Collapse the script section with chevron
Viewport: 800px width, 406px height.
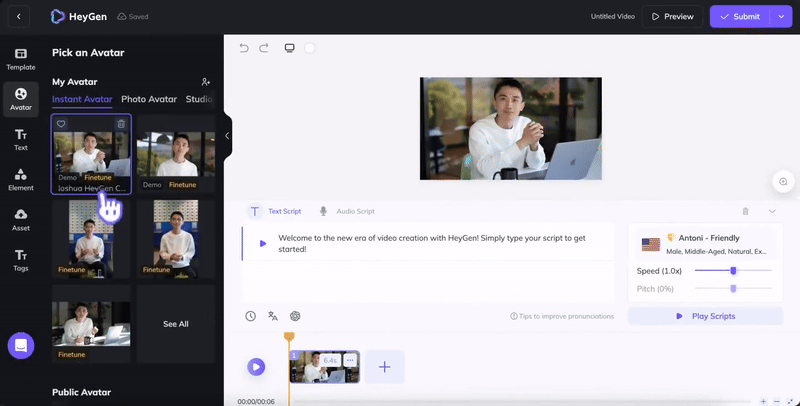[772, 212]
